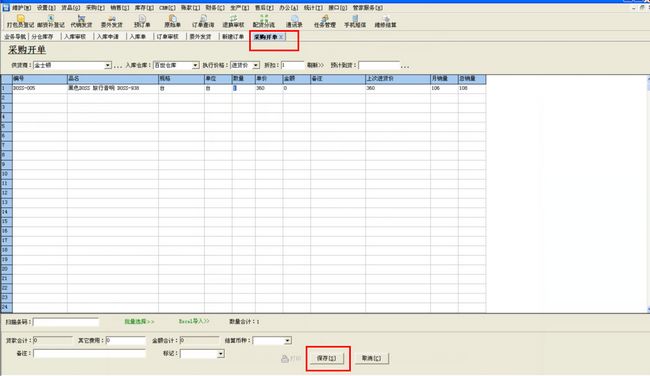Click the bottom 备注 remarks input field
This screenshot has height=376, width=650.
click(90, 354)
